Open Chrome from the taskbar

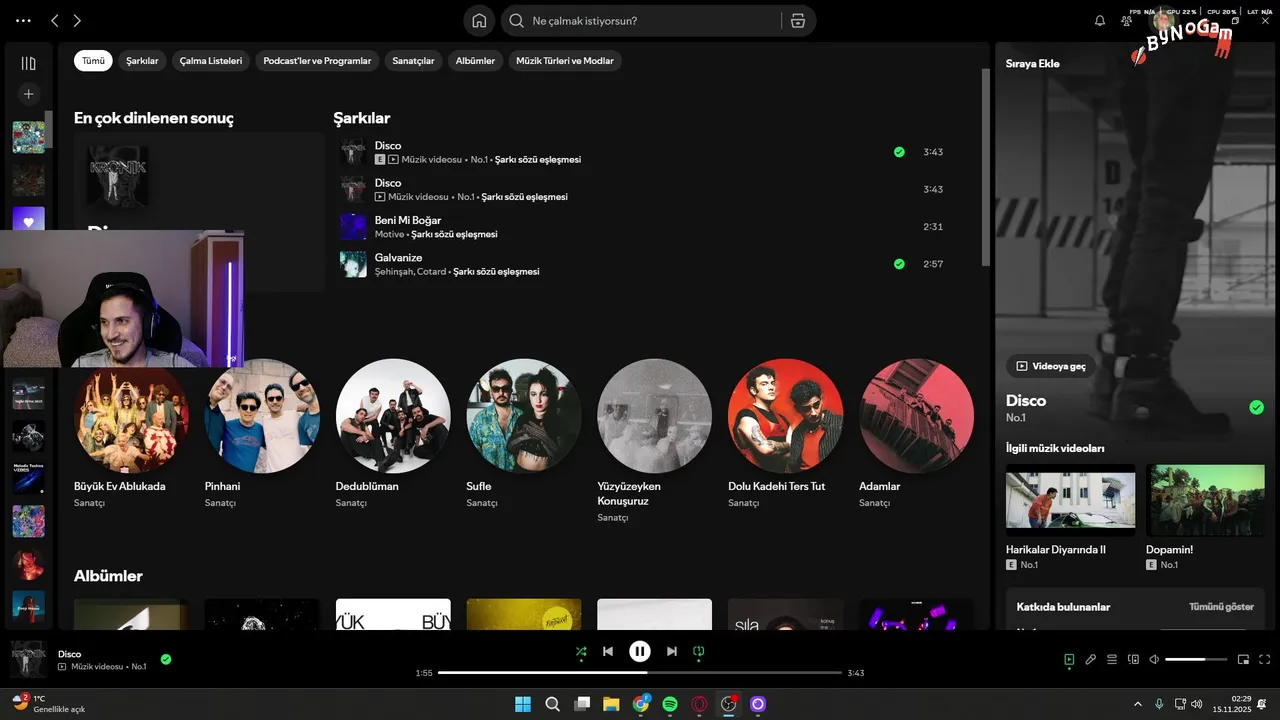641,704
